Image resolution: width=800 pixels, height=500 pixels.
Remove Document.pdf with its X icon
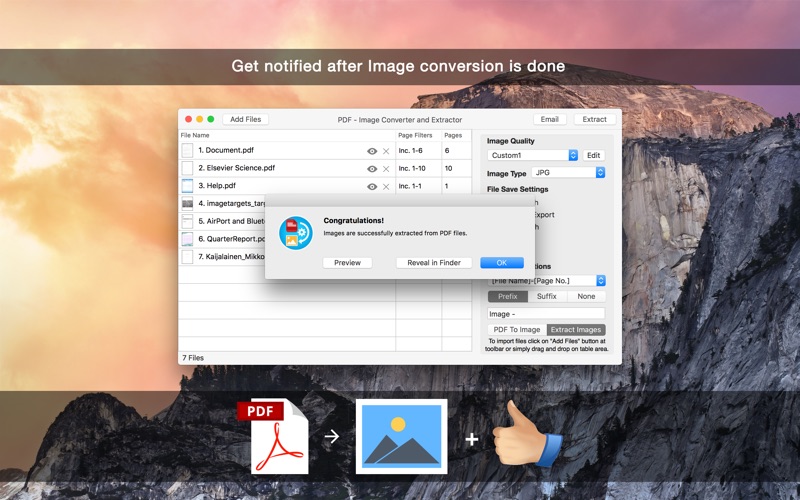point(386,151)
